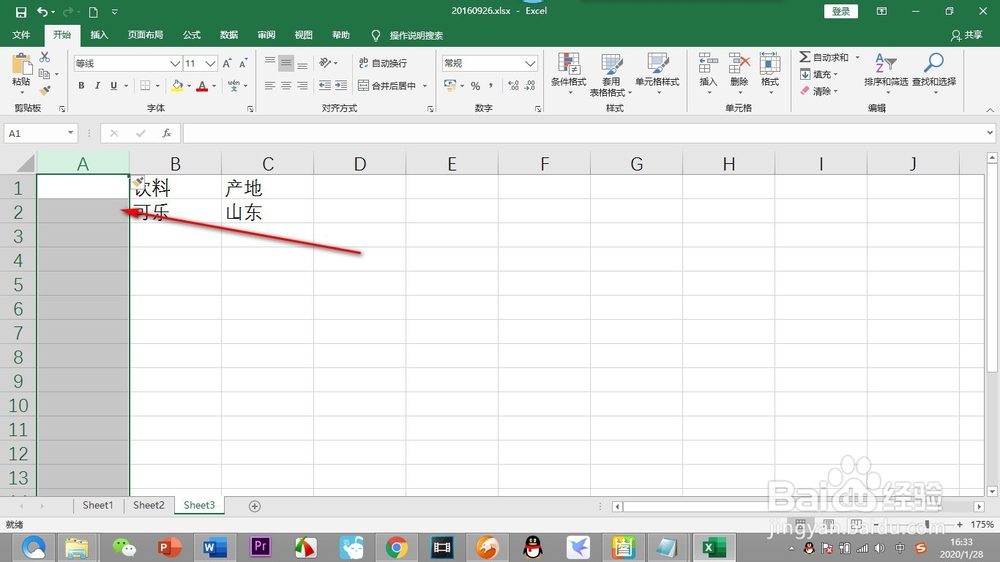Left-align cell text
Image resolution: width=1000 pixels, height=562 pixels.
point(270,85)
